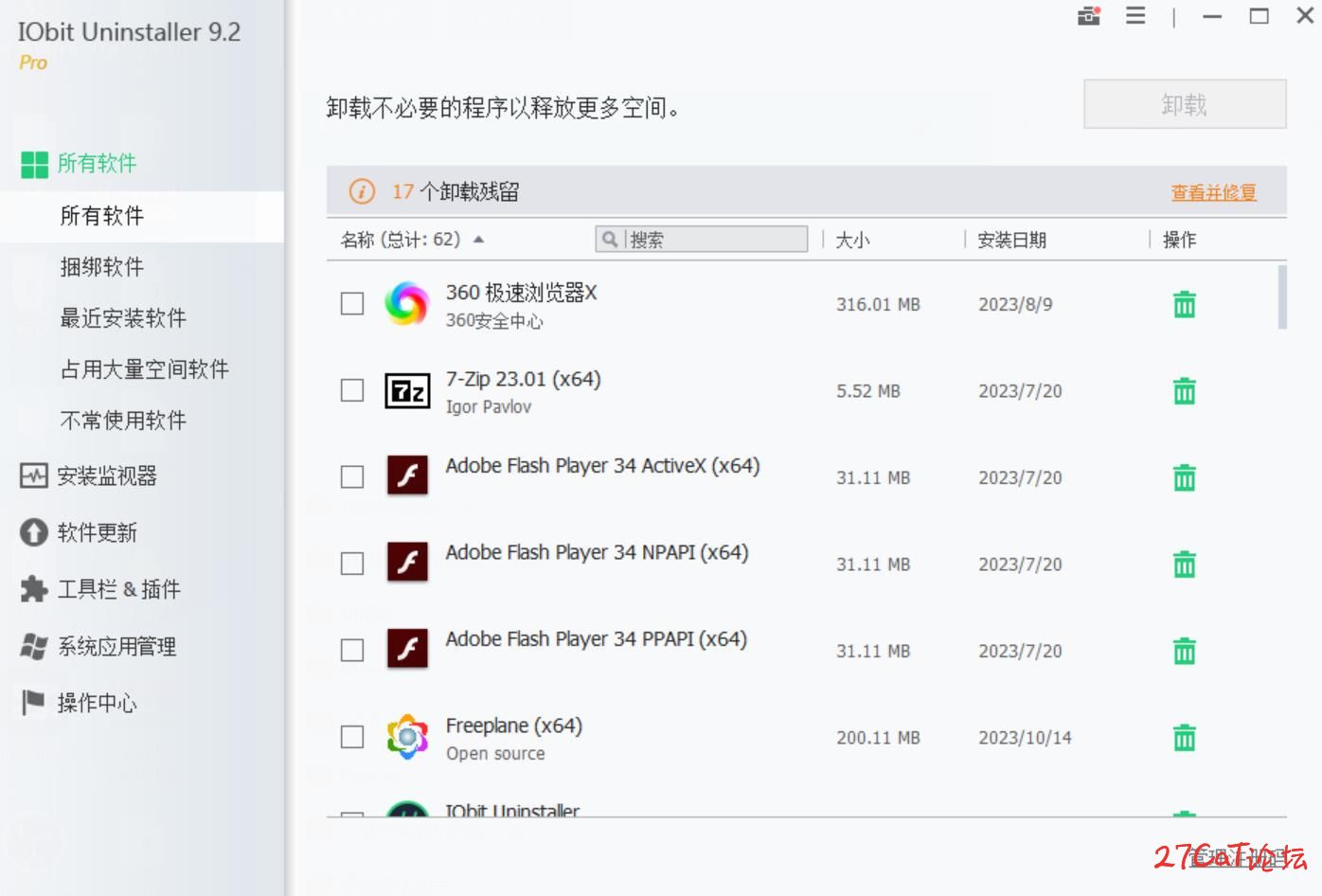Screen dimensions: 1322x896
Task: Click trash icon for 360 极速浏览器X
Action: click(x=1184, y=305)
